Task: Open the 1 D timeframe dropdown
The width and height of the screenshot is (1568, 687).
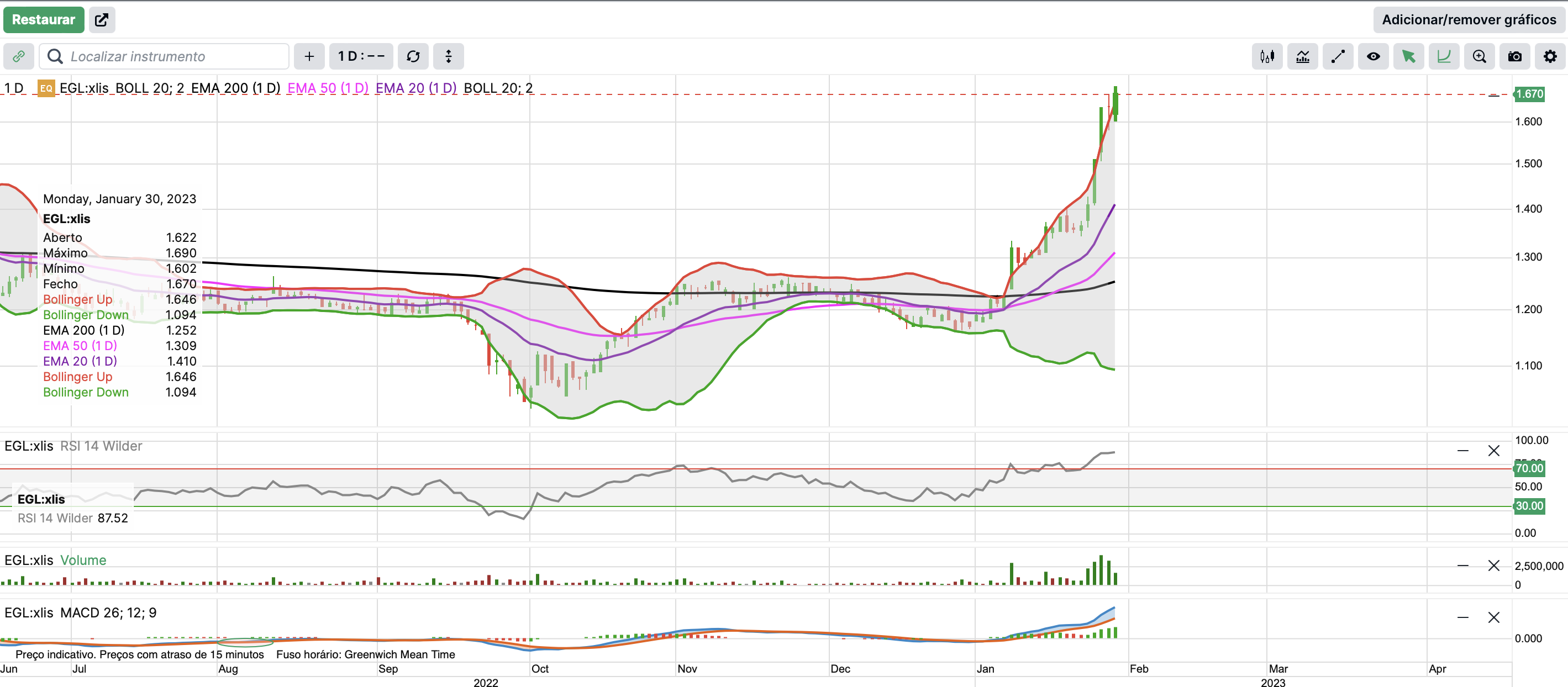Action: [x=361, y=56]
